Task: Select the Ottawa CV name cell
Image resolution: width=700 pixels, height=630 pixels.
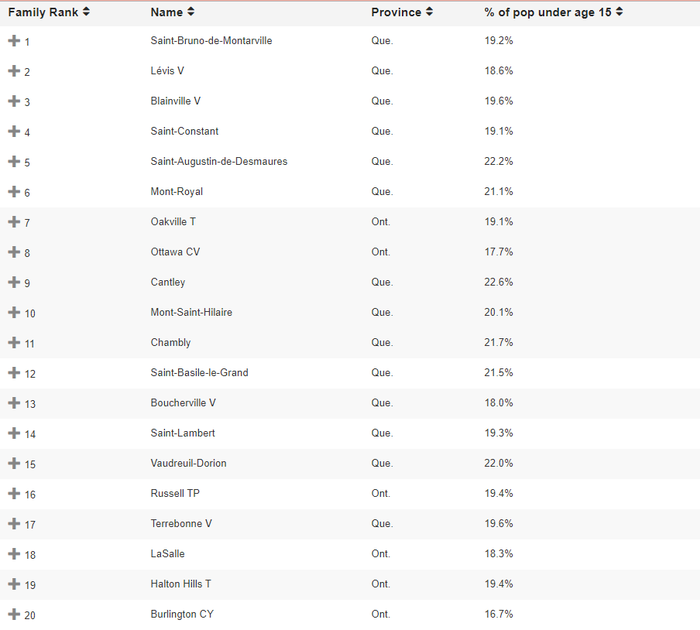Action: (175, 252)
